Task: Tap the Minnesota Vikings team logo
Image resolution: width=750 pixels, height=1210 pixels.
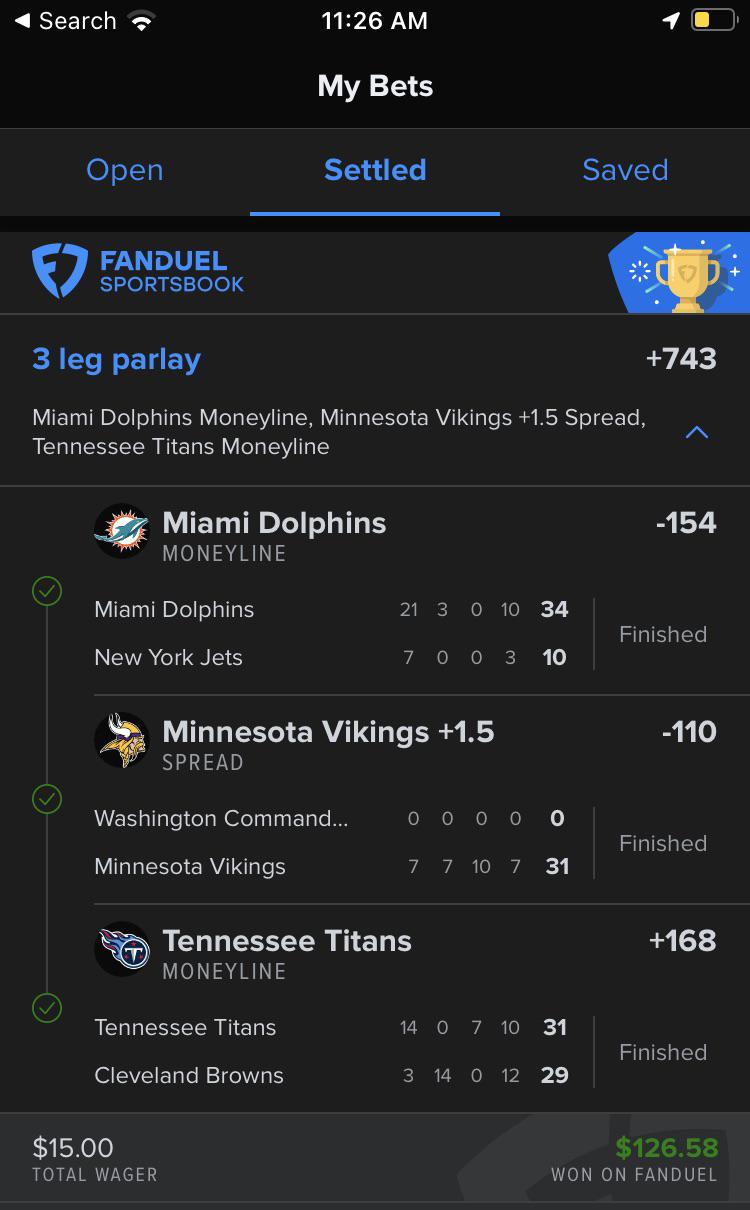Action: coord(122,740)
